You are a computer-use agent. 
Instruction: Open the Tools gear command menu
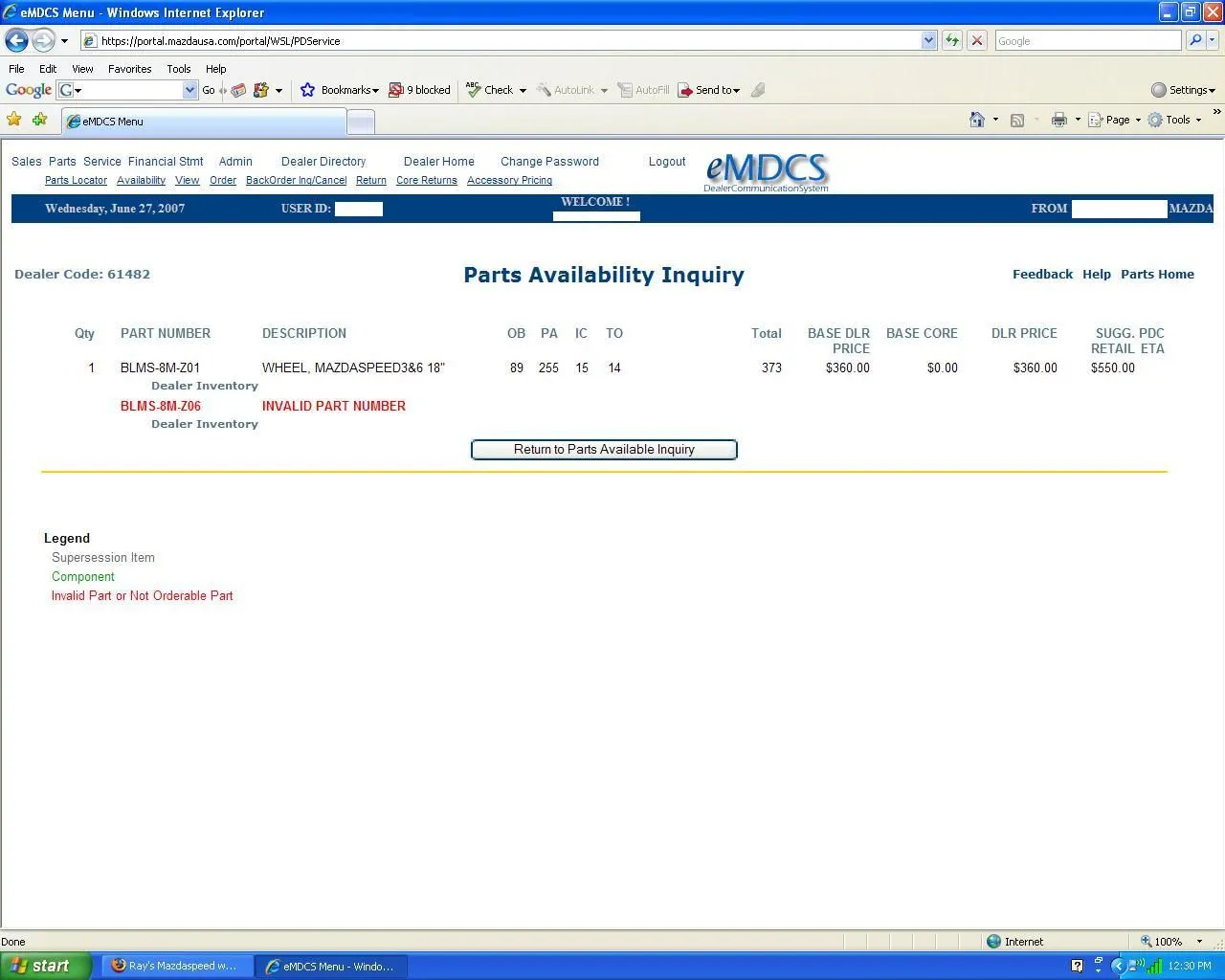point(1174,120)
